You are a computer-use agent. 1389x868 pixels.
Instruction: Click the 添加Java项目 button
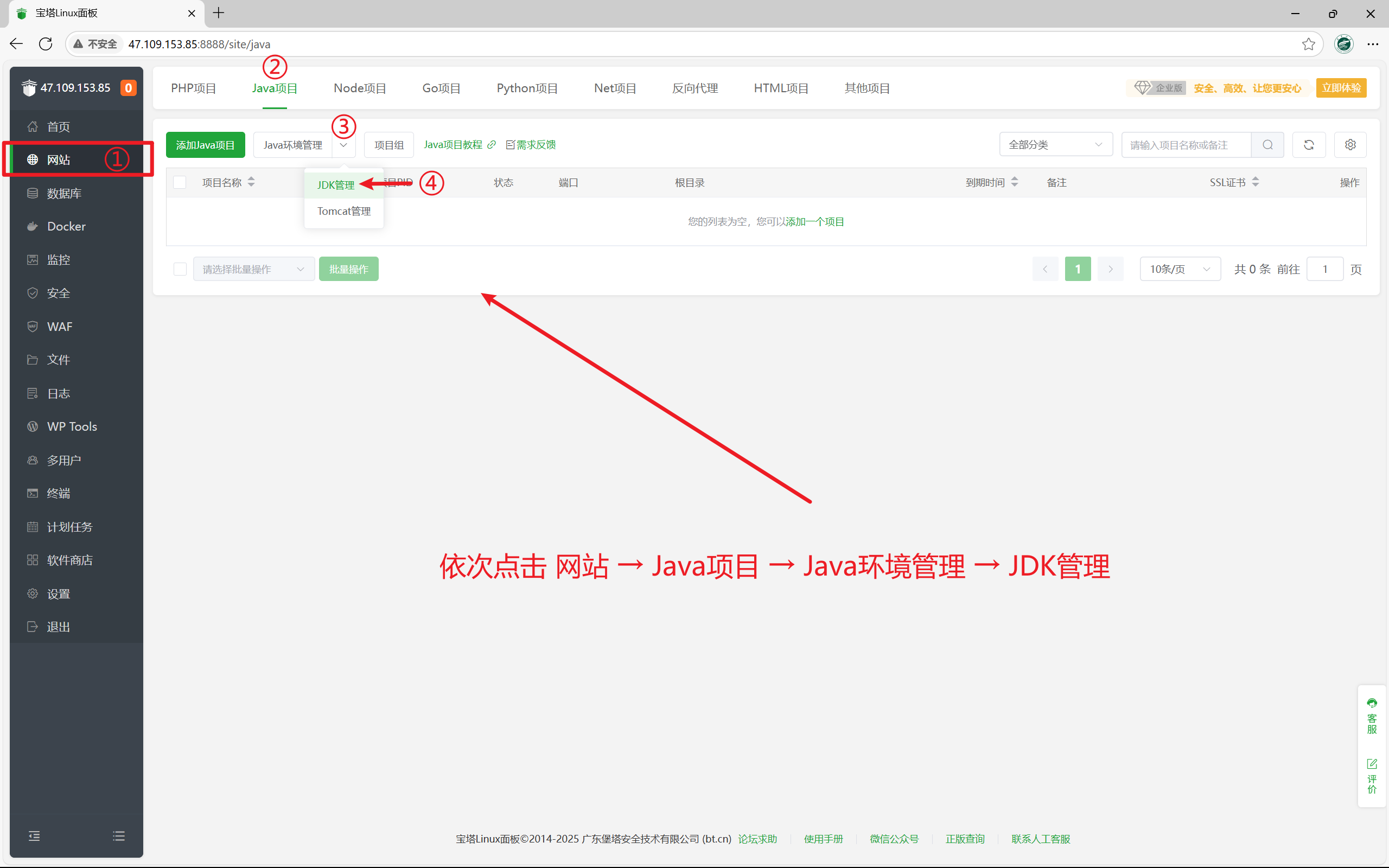coord(205,145)
